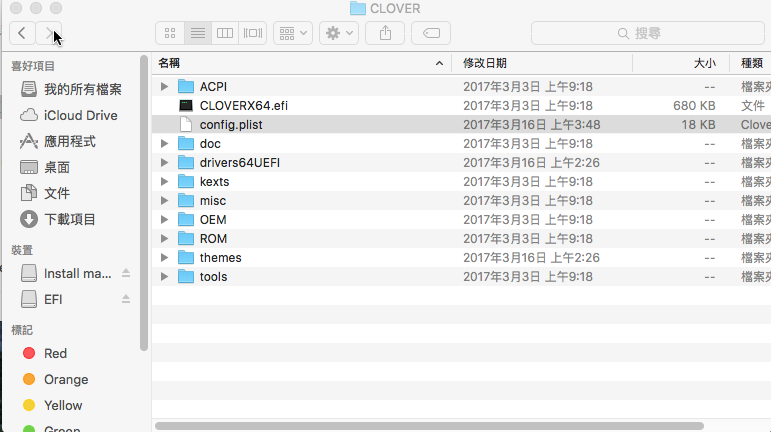Click the horizontal scrollbar at bottom
Screen dimensions: 771x432
coord(429,426)
